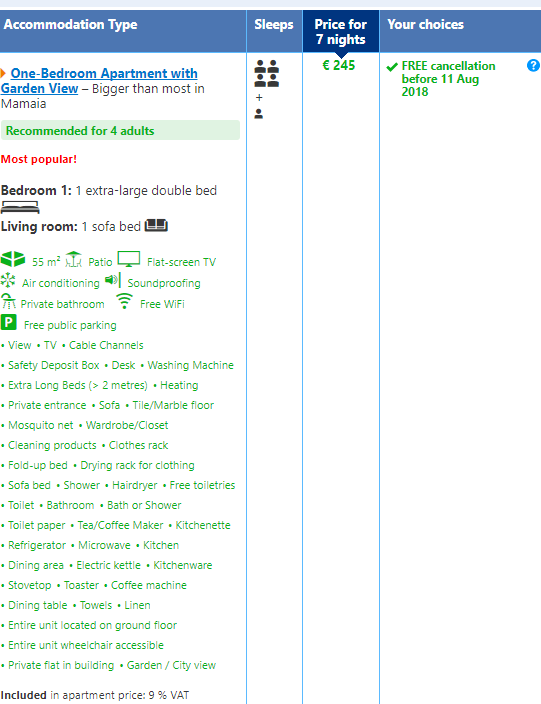Click the Recommended for 4 adults banner

point(120,130)
